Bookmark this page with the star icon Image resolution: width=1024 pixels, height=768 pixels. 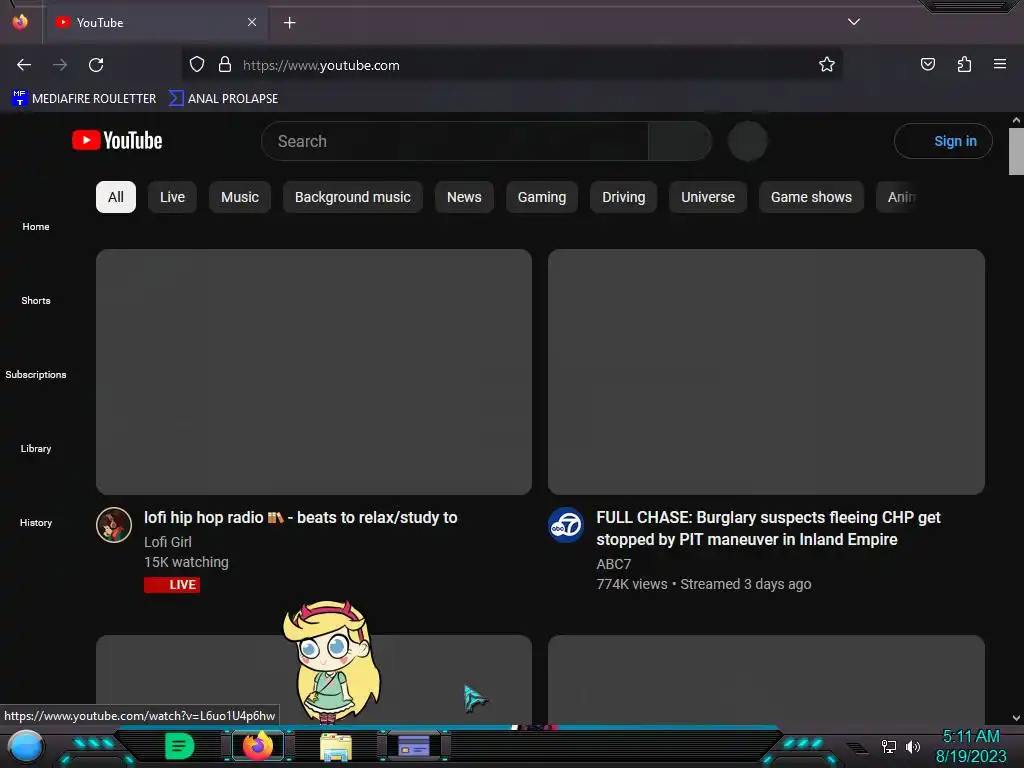click(827, 65)
